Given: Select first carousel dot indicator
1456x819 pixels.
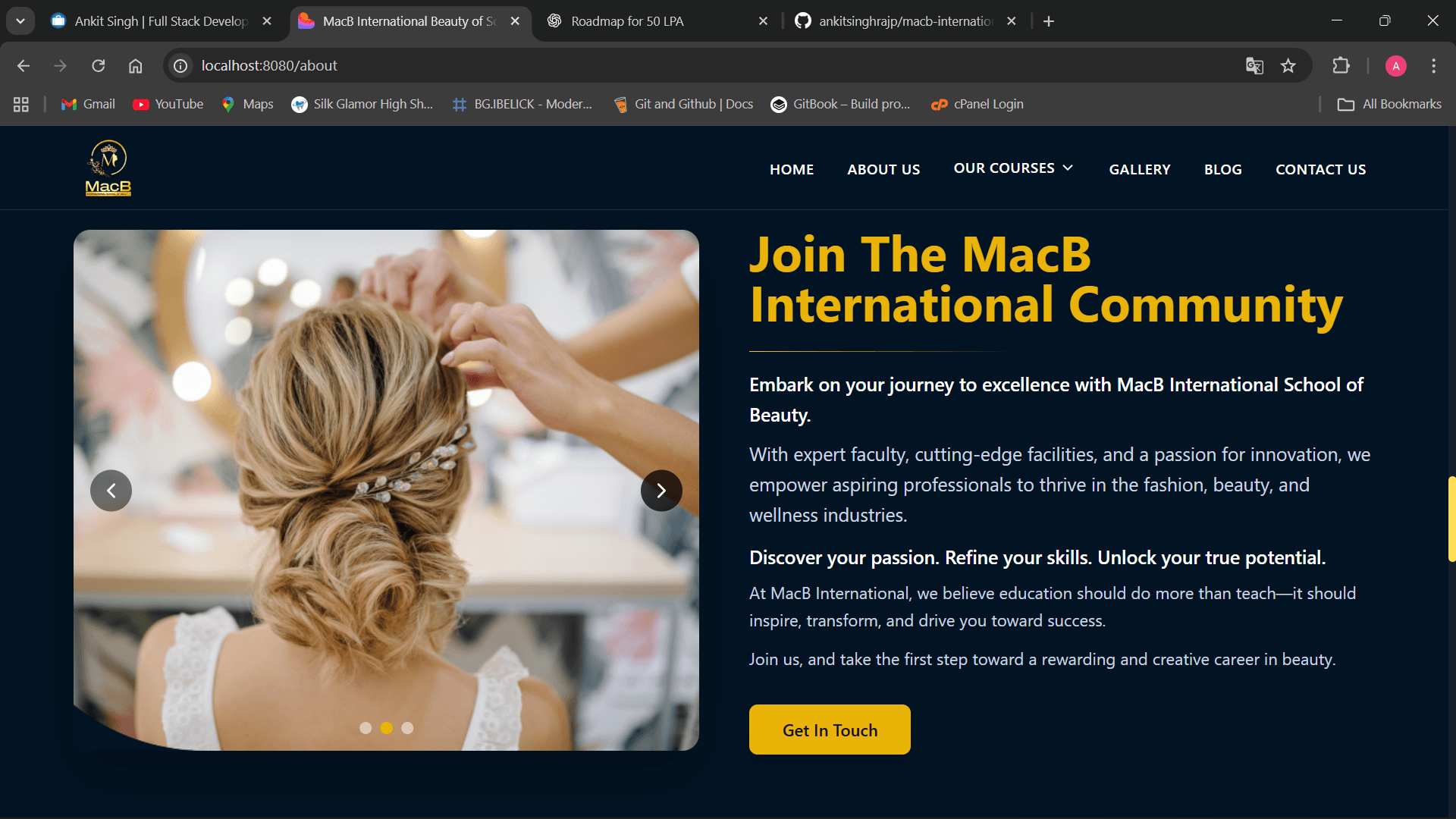Looking at the screenshot, I should tap(366, 728).
